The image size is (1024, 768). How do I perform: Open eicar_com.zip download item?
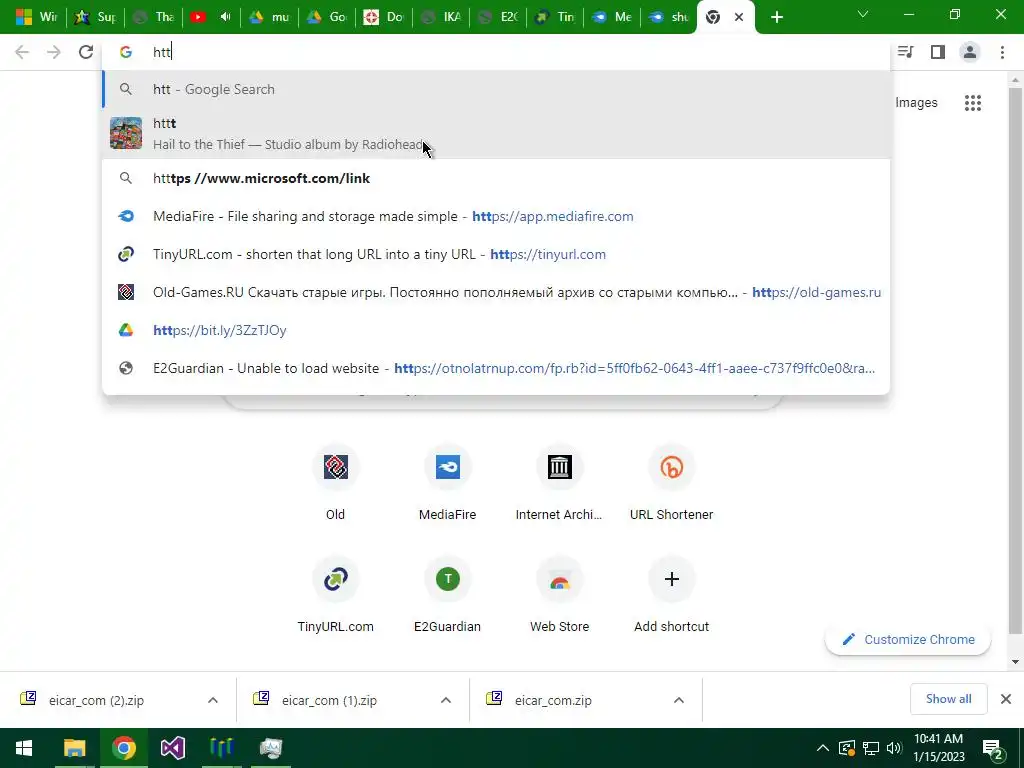(x=553, y=700)
